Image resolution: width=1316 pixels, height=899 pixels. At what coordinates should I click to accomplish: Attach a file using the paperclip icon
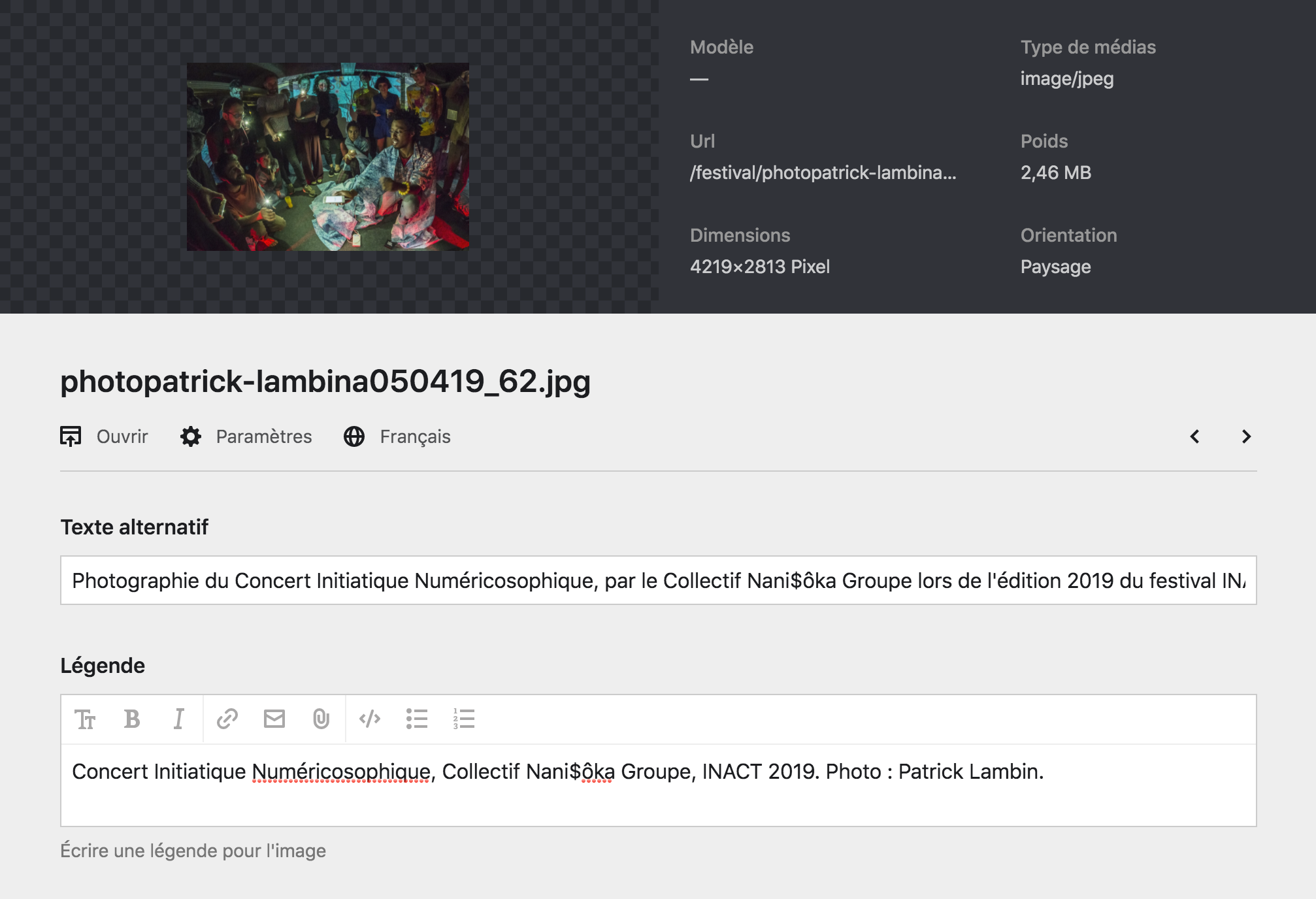click(x=321, y=719)
